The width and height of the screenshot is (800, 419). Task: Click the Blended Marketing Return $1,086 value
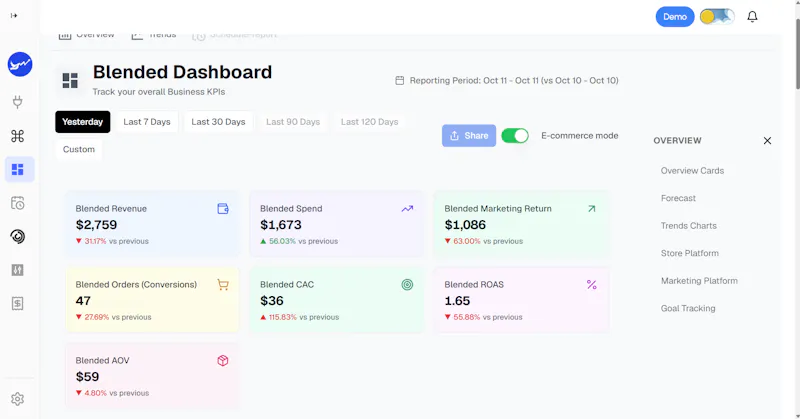coord(465,225)
